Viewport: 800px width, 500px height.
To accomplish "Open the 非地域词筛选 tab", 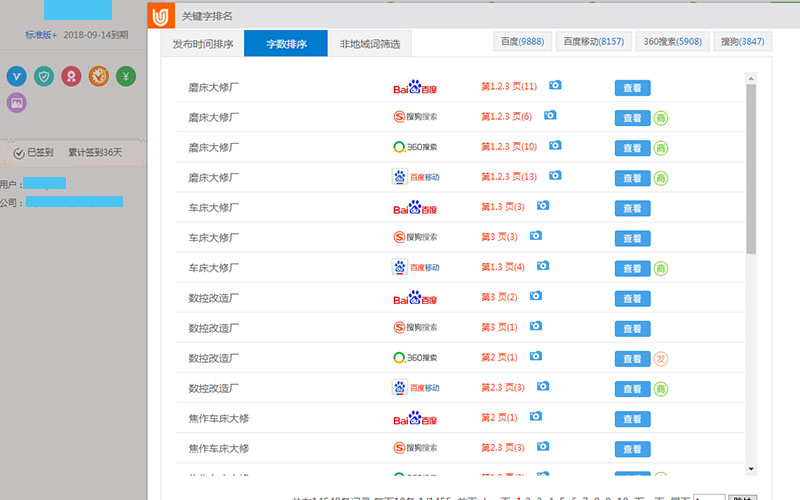I will 369,44.
